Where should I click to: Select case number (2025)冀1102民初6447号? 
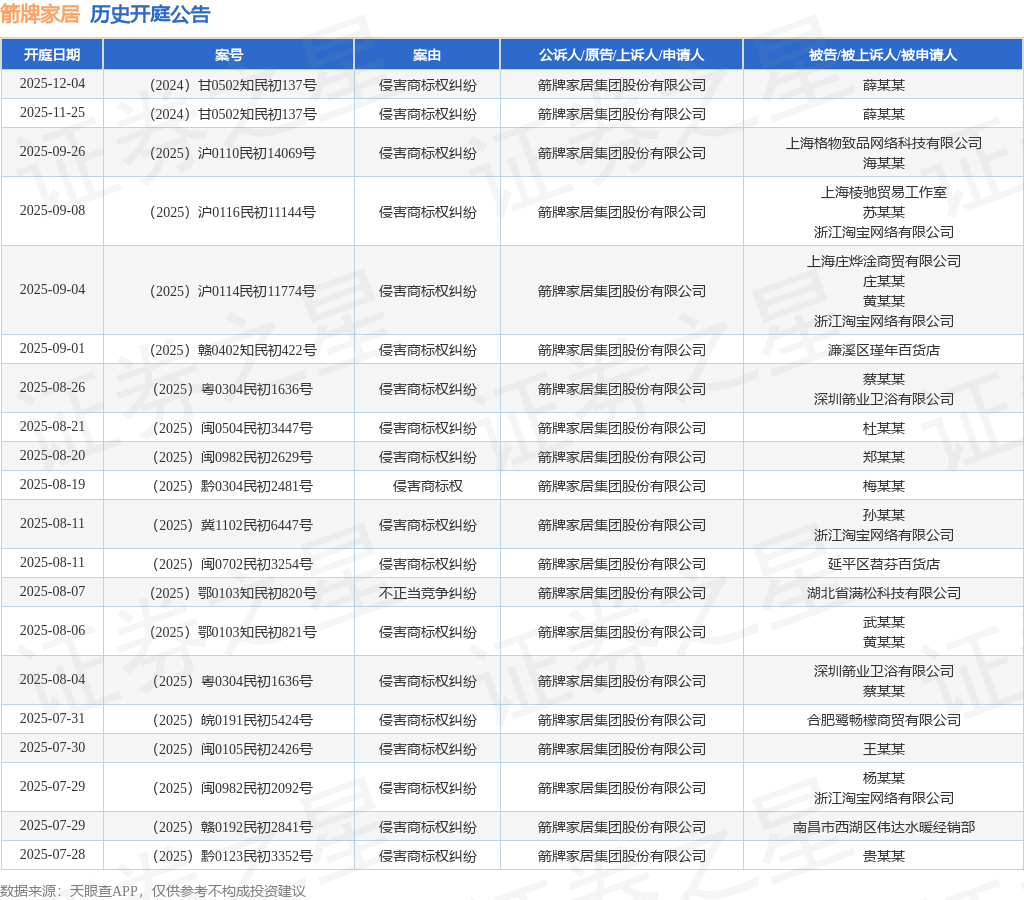232,526
